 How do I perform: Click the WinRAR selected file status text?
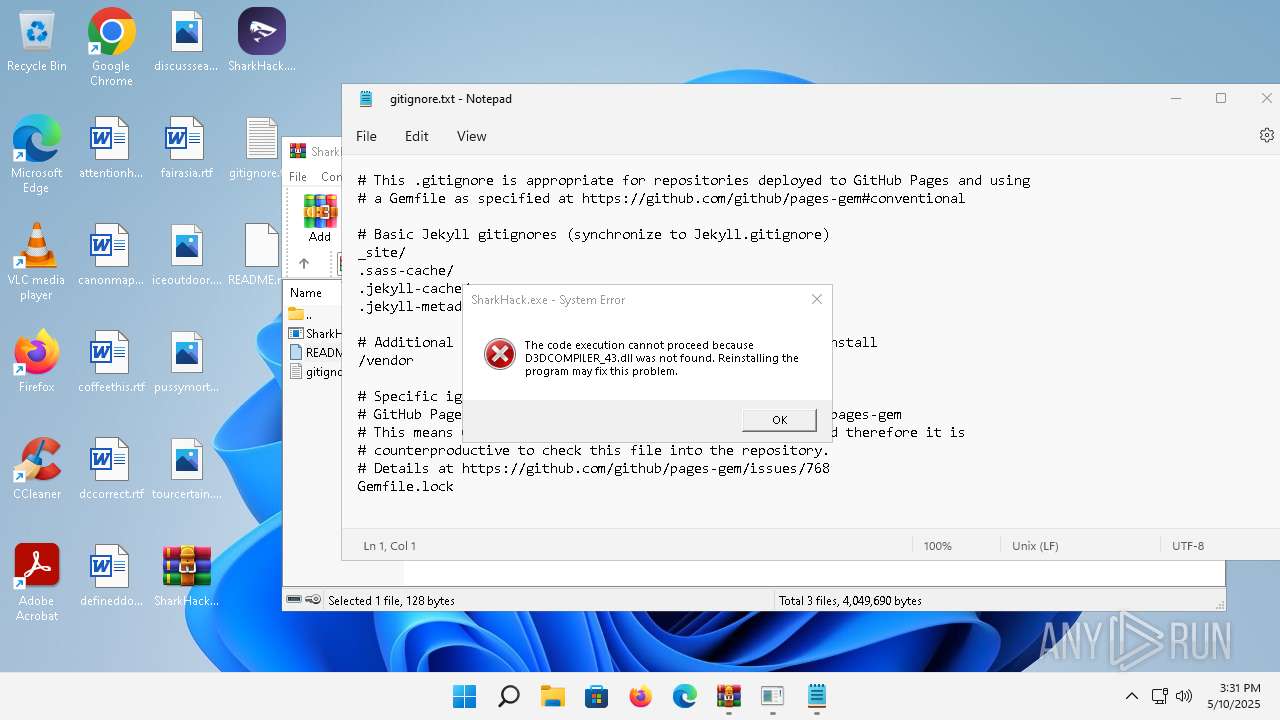click(391, 601)
